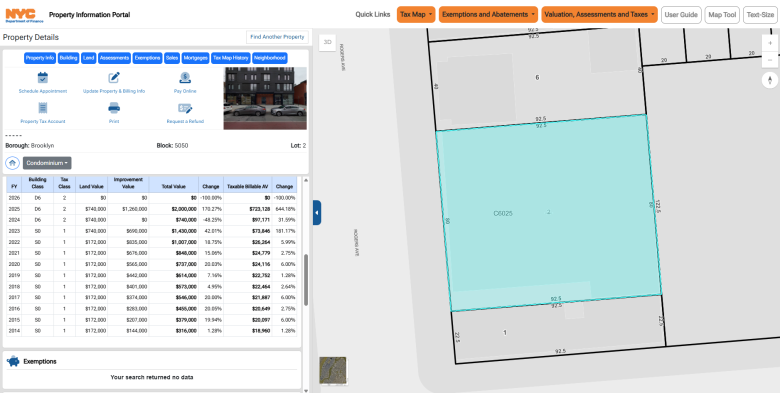The width and height of the screenshot is (780, 393).
Task: Go to the Tax Map History tab
Action: (231, 58)
